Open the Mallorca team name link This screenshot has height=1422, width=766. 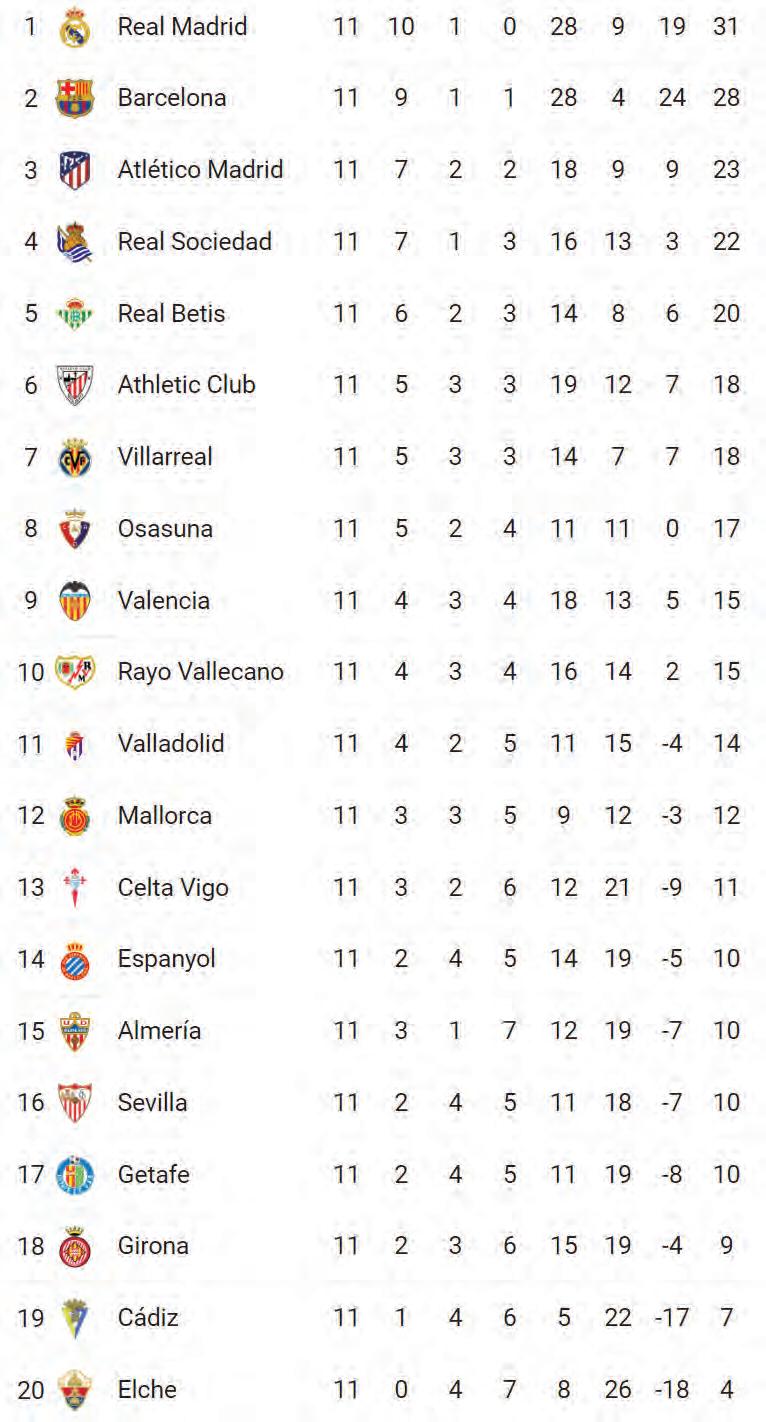point(165,816)
